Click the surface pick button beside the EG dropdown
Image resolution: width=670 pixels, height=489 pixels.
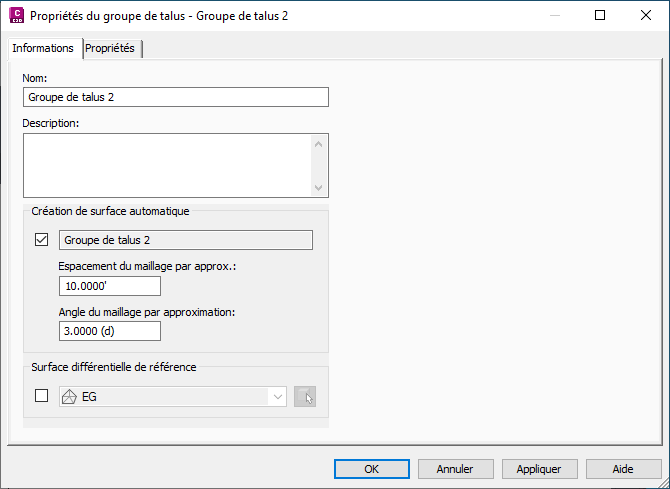click(x=307, y=397)
